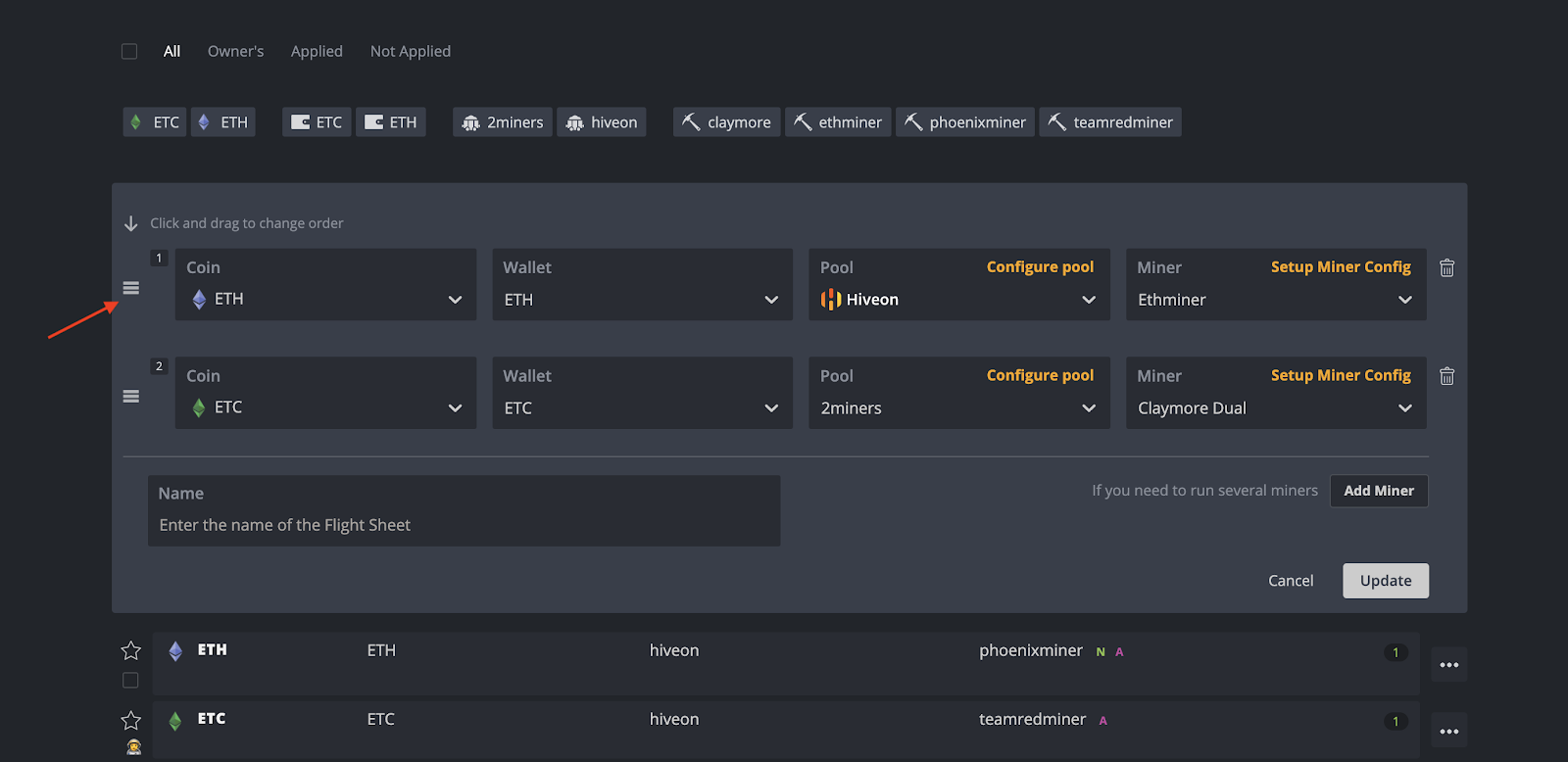Click worker count badge on ETC flight sheet

(1396, 722)
